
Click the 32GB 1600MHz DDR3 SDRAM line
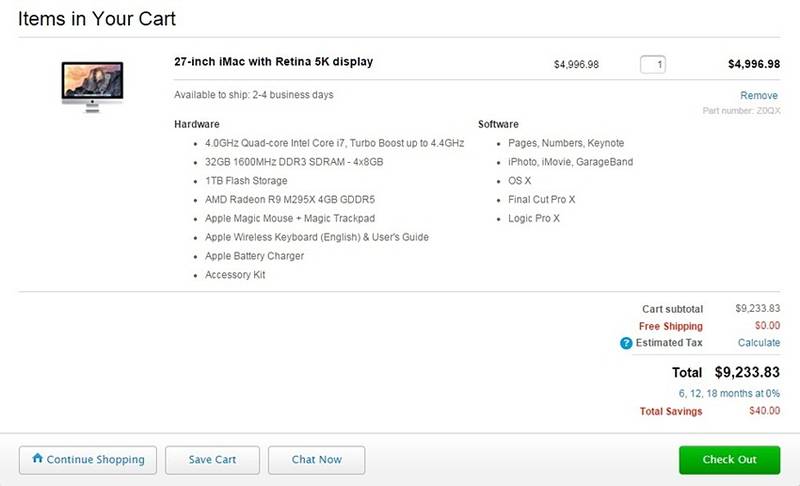coord(294,162)
